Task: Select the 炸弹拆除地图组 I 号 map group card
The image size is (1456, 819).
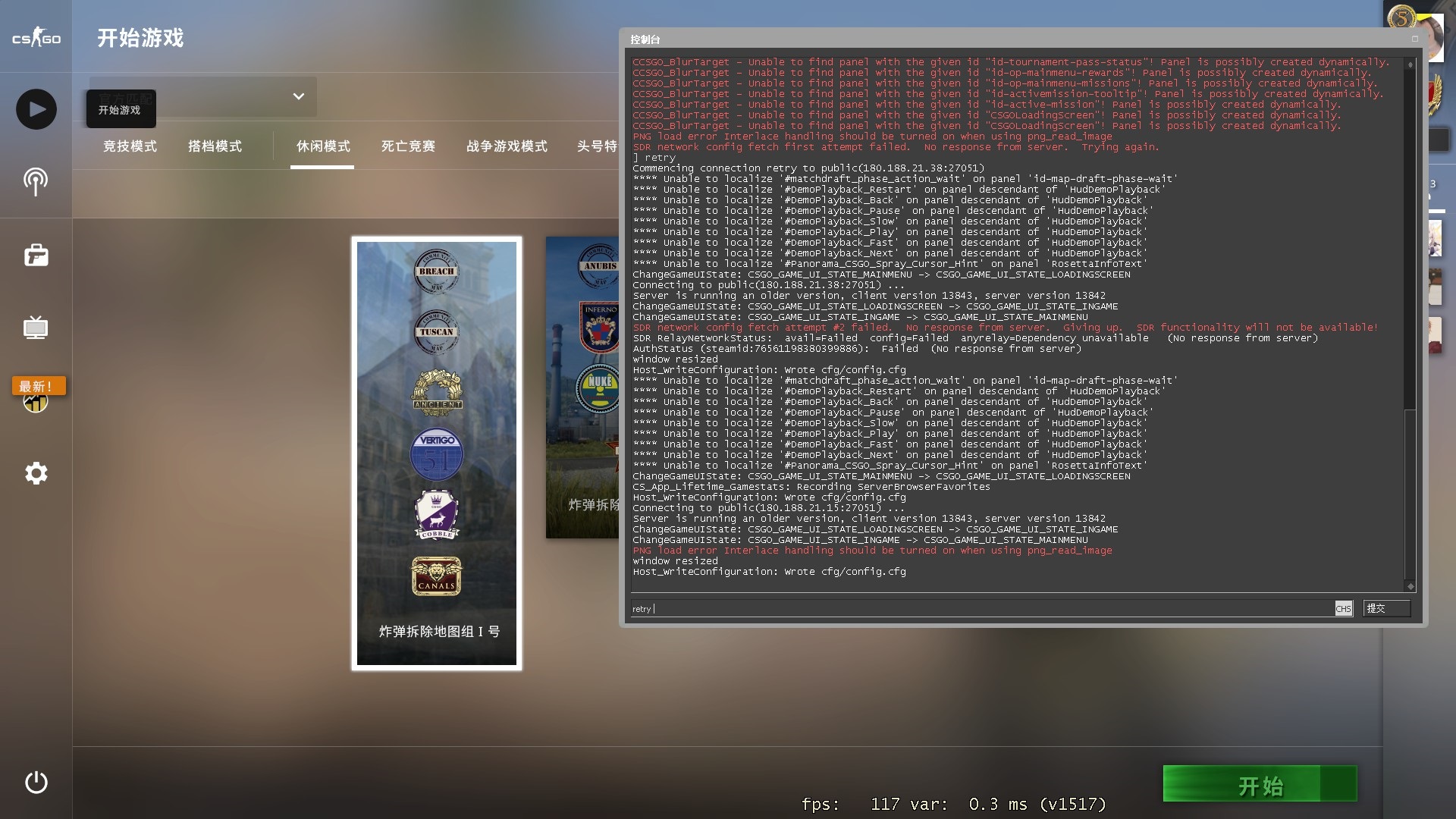Action: [x=437, y=453]
